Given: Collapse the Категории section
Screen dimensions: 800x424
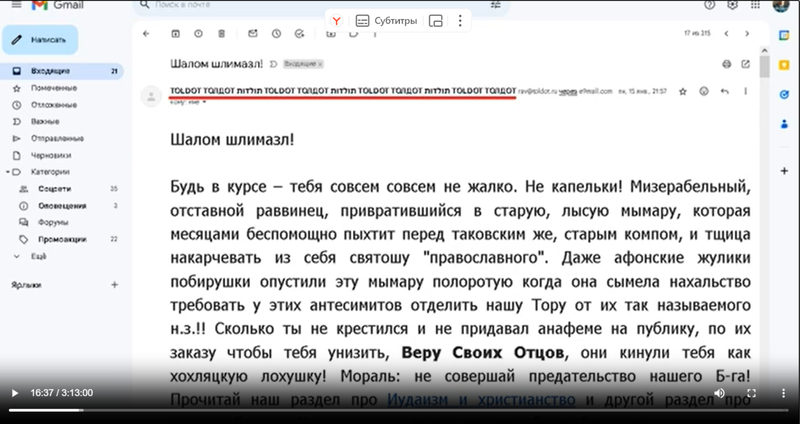Looking at the screenshot, I should tap(8, 172).
